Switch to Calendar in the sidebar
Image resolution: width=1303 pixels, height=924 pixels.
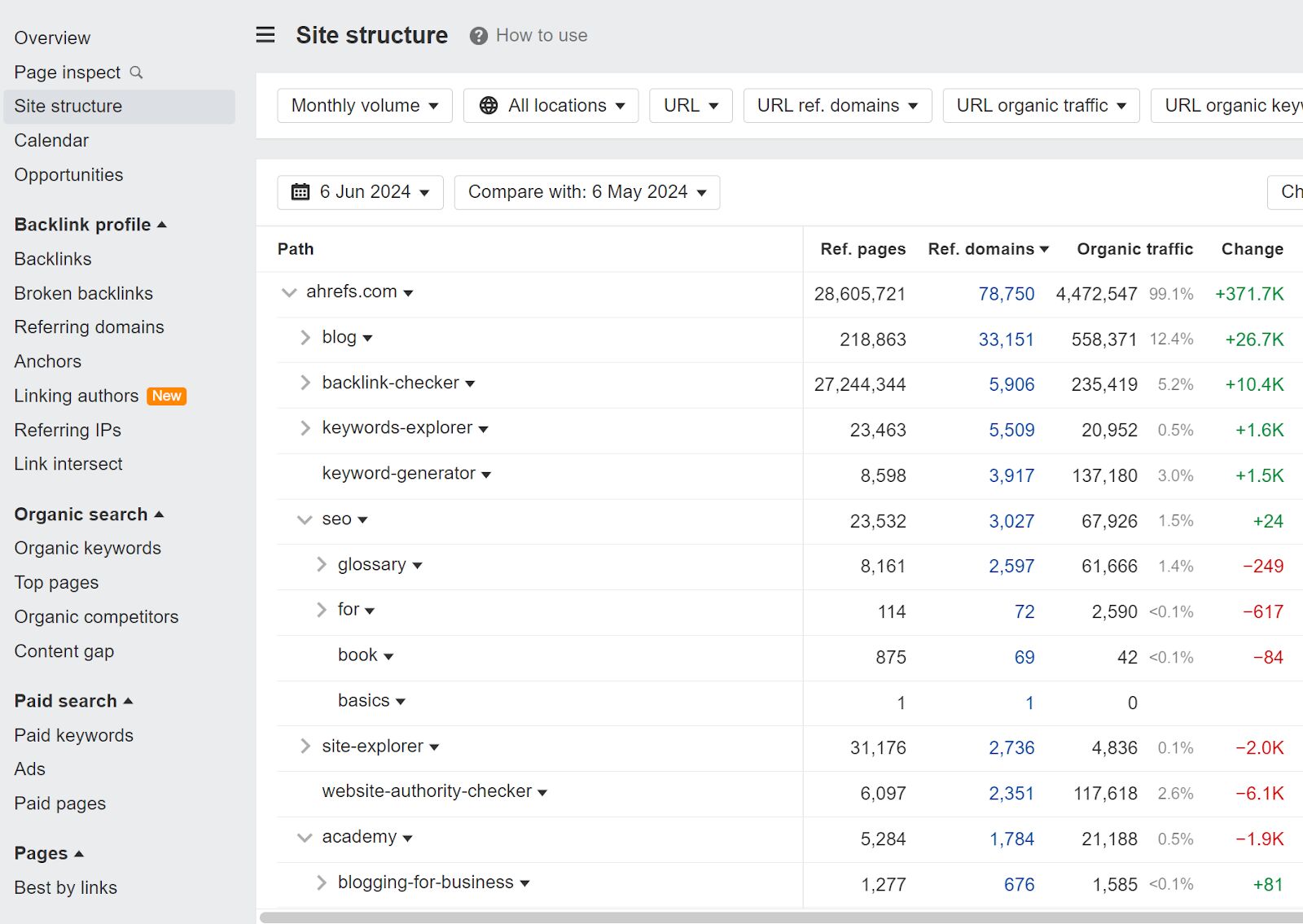(x=51, y=140)
